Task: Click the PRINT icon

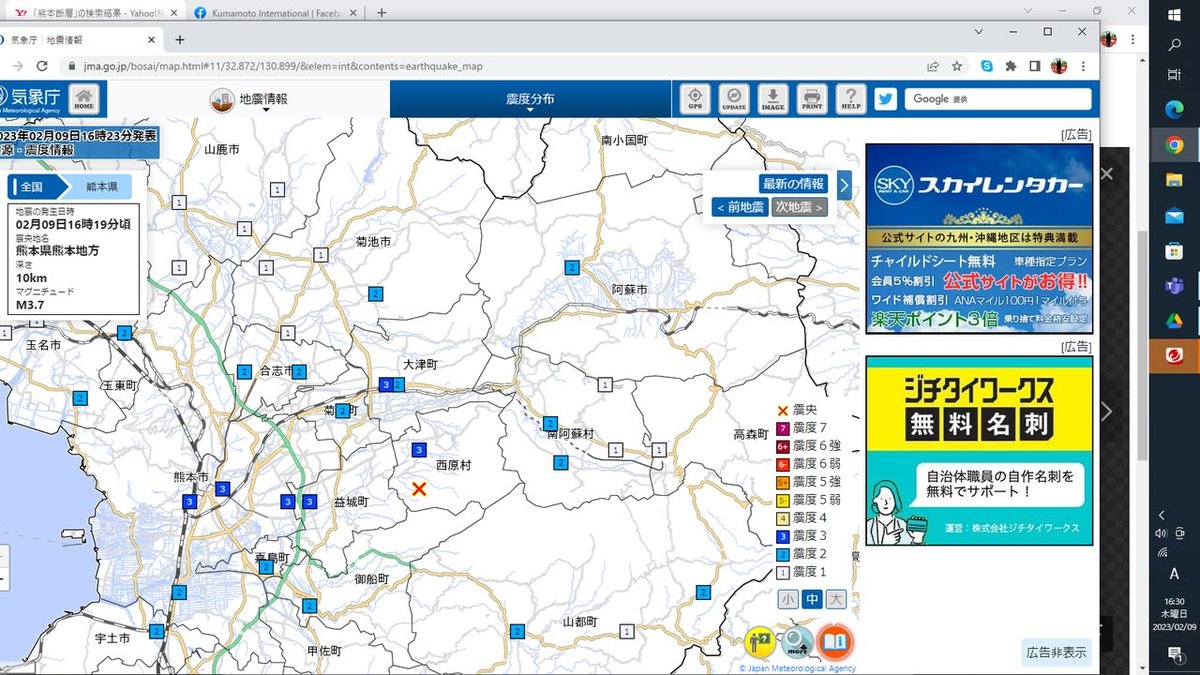Action: (x=812, y=99)
